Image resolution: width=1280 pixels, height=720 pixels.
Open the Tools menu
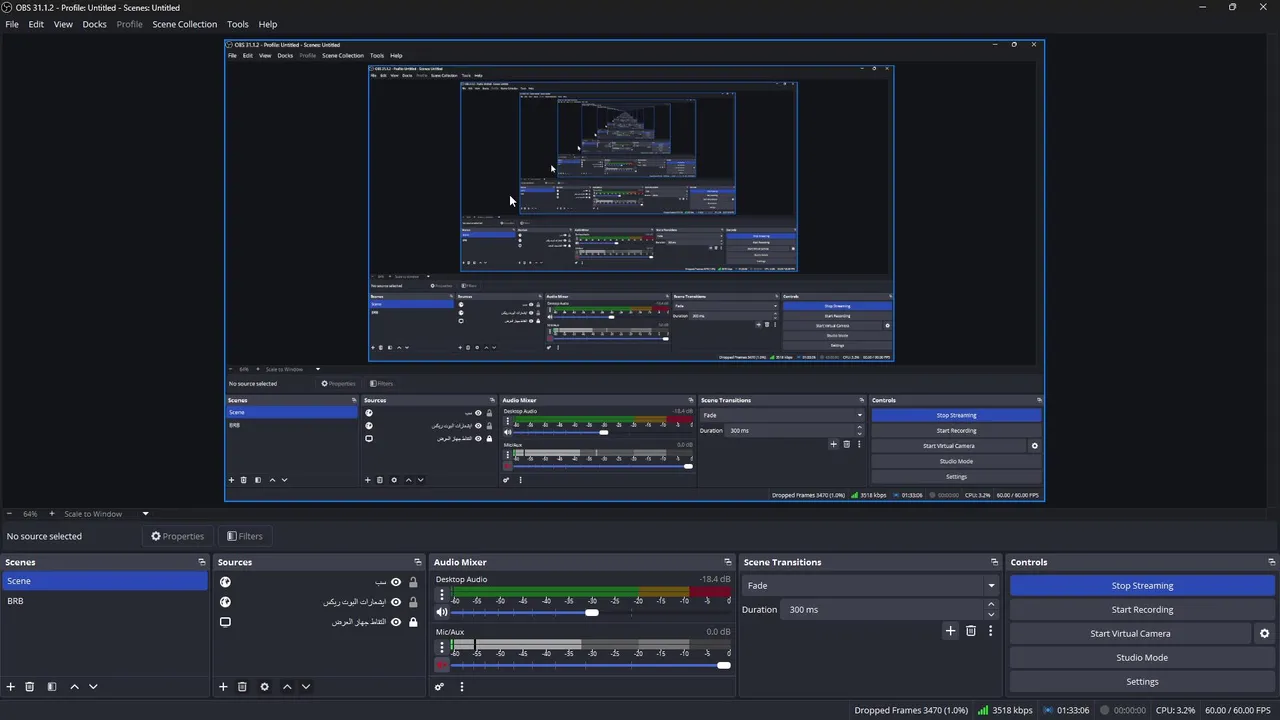tap(238, 24)
